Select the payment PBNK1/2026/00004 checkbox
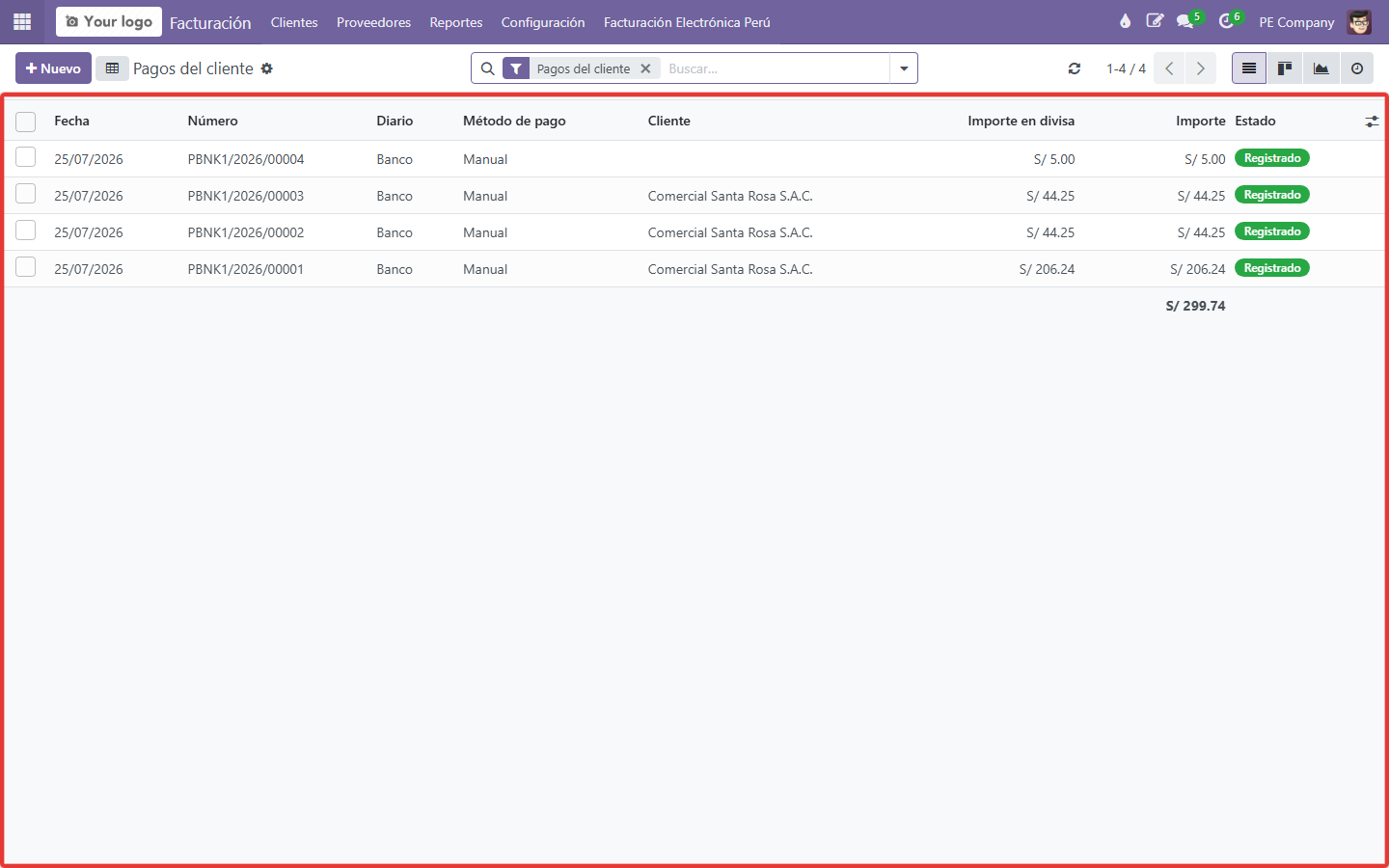 [x=26, y=157]
